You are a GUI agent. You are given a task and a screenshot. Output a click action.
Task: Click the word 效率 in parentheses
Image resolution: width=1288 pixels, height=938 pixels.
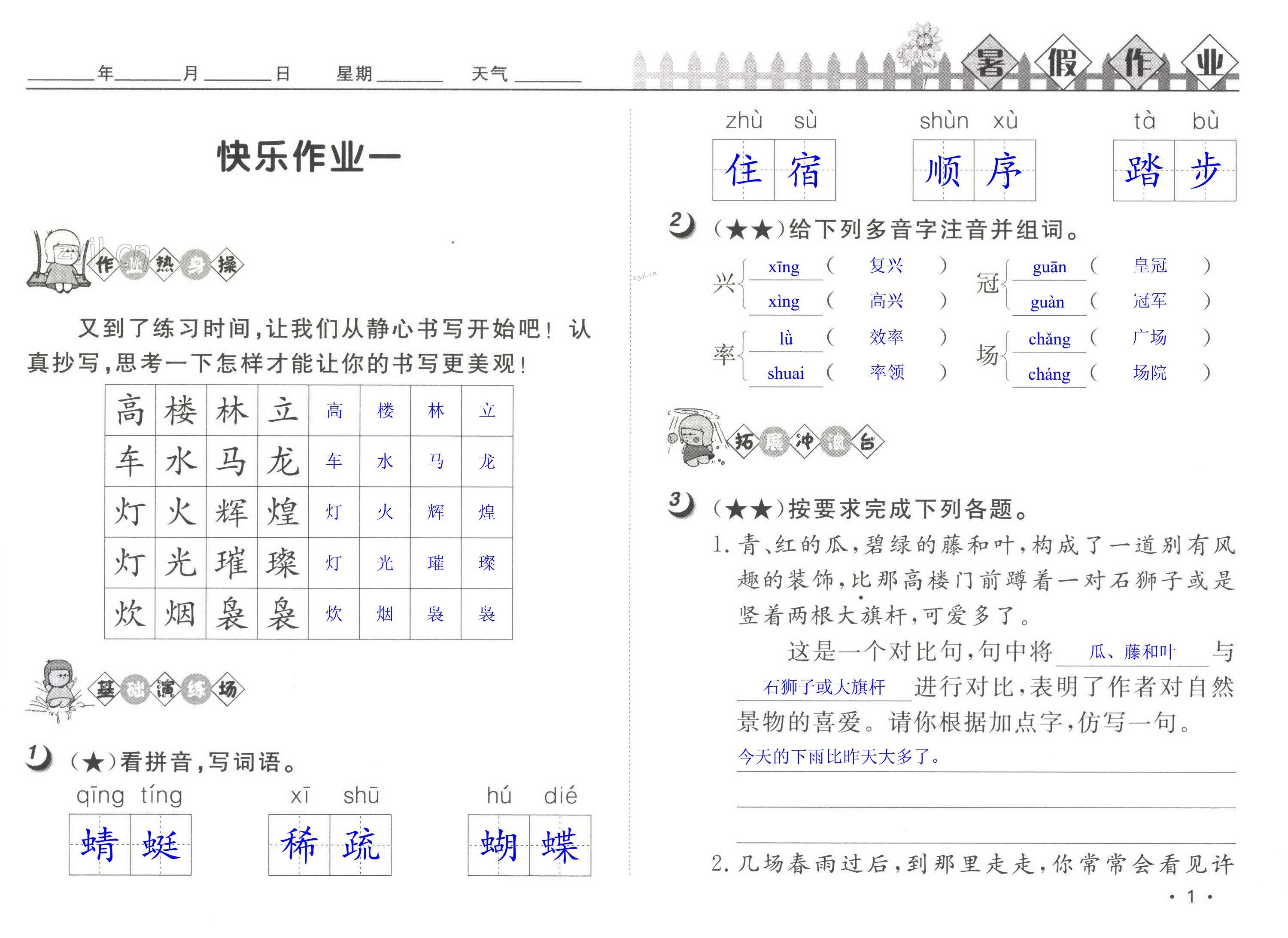point(886,337)
